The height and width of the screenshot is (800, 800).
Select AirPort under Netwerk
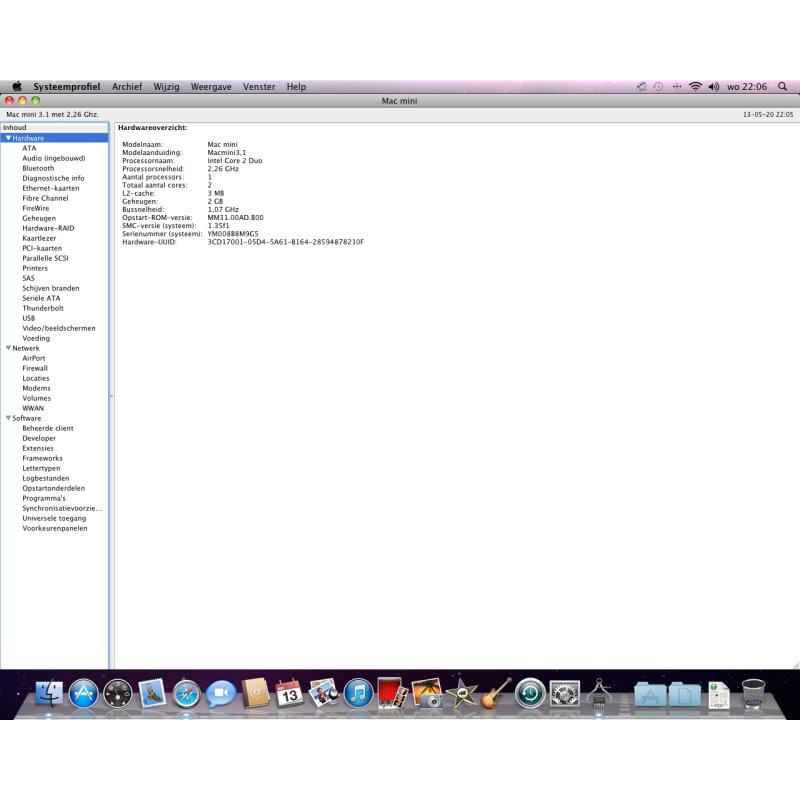(x=34, y=358)
